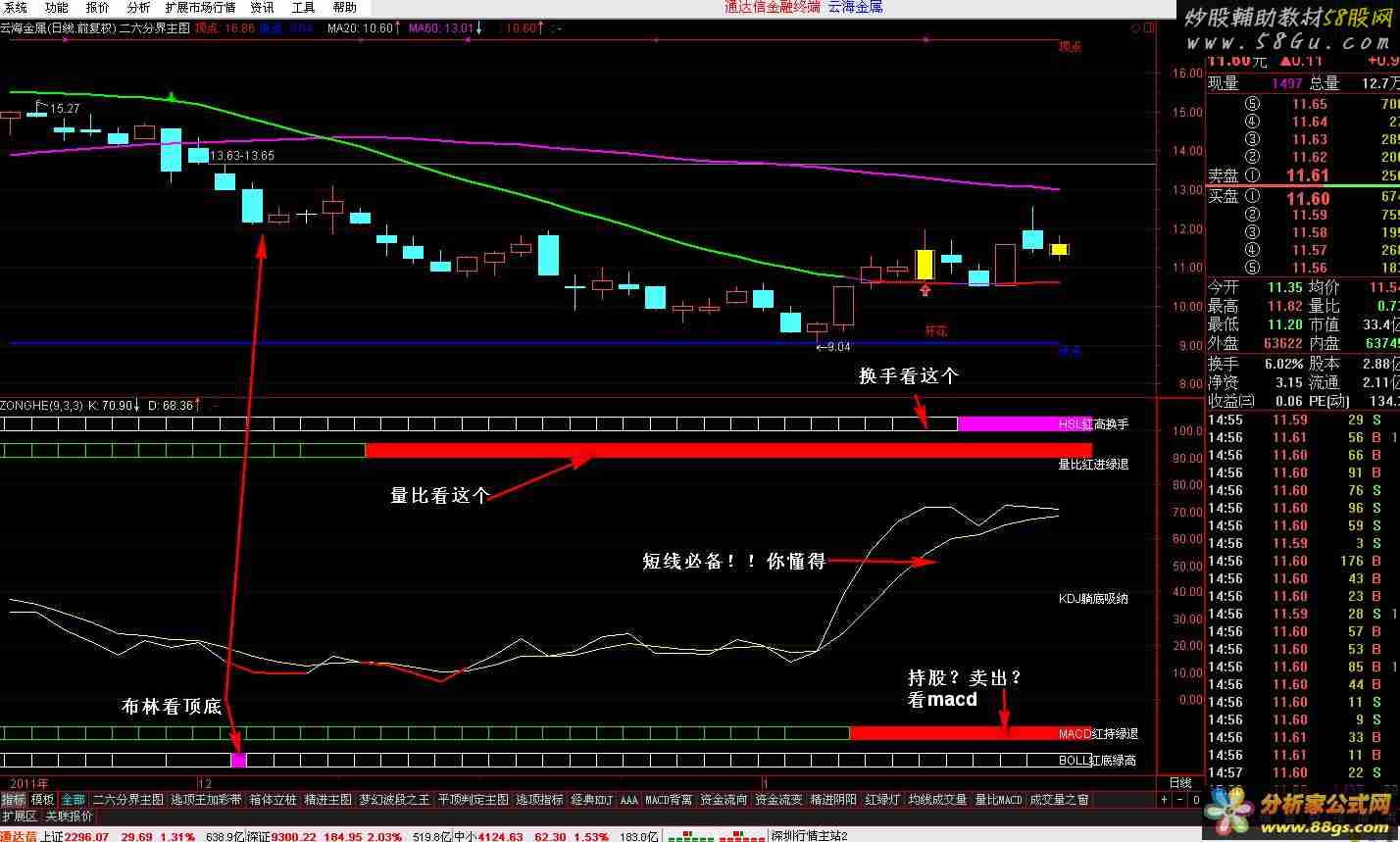Image resolution: width=1400 pixels, height=842 pixels.
Task: Open the 日线 period selector
Action: [1180, 783]
